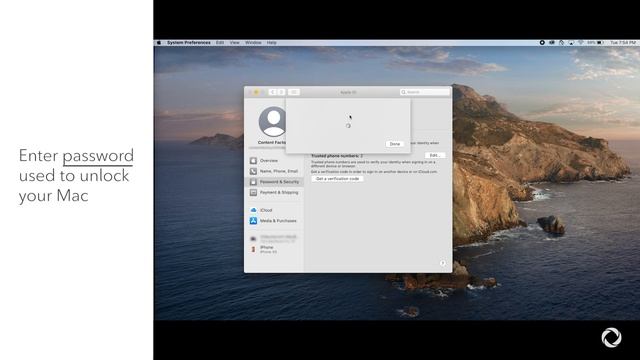Click Get a verification code
Image resolution: width=640 pixels, height=360 pixels.
tap(338, 179)
